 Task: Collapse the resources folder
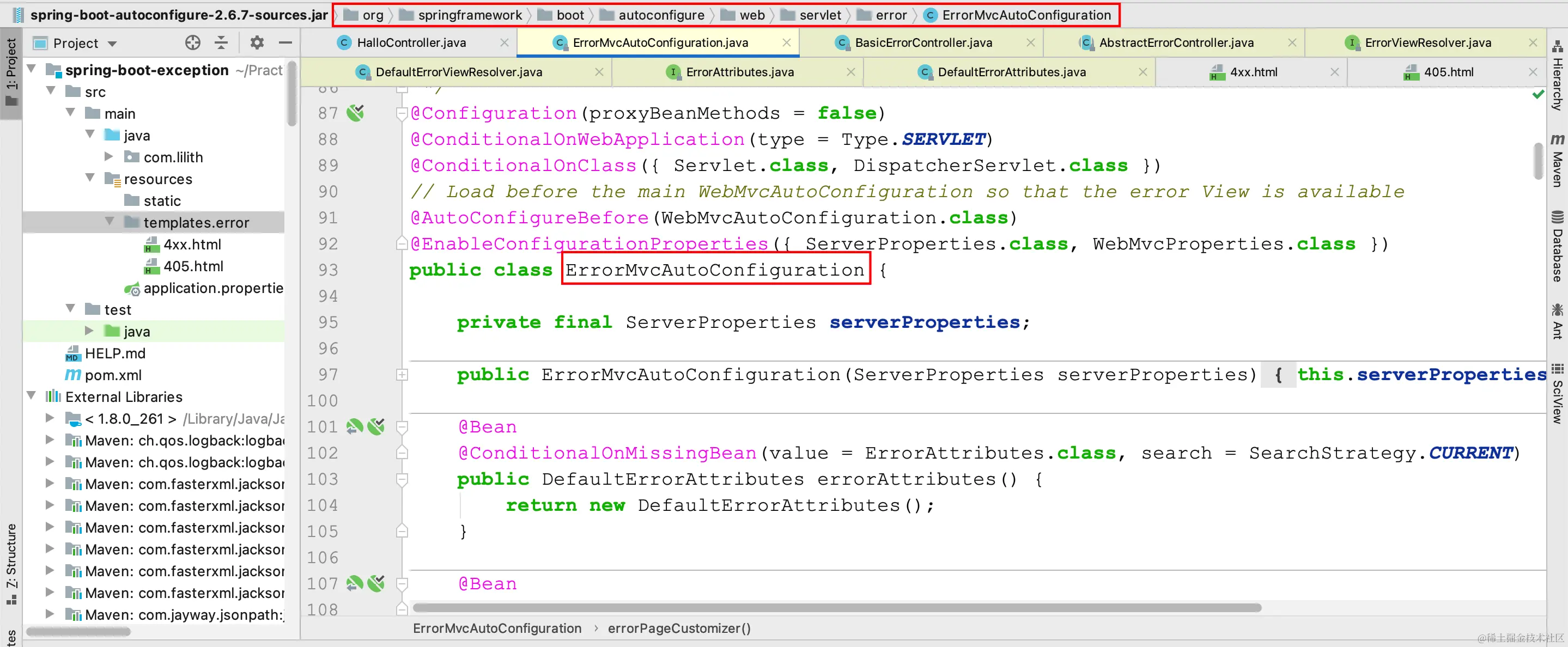90,178
